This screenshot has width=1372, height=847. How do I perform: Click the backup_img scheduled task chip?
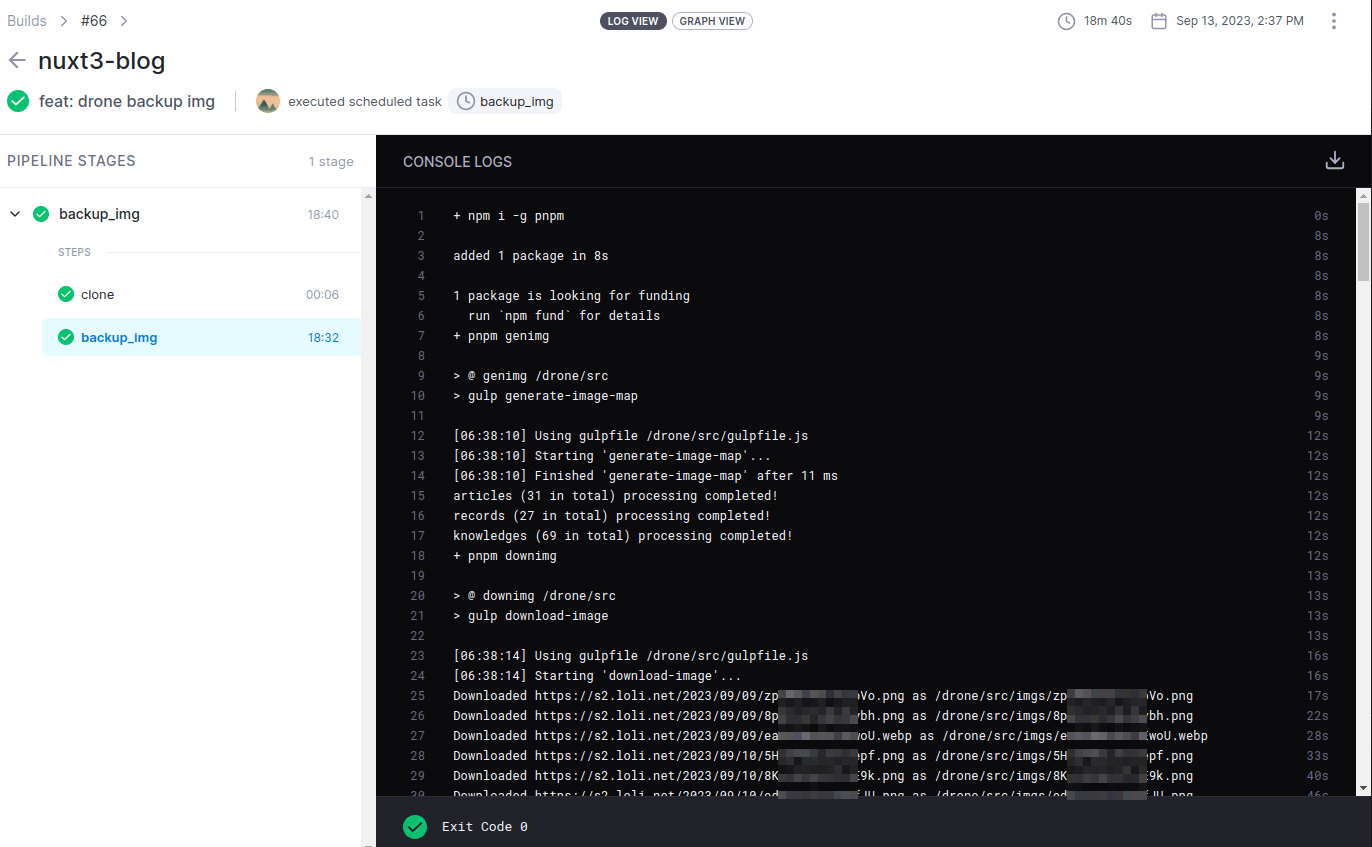pos(505,101)
